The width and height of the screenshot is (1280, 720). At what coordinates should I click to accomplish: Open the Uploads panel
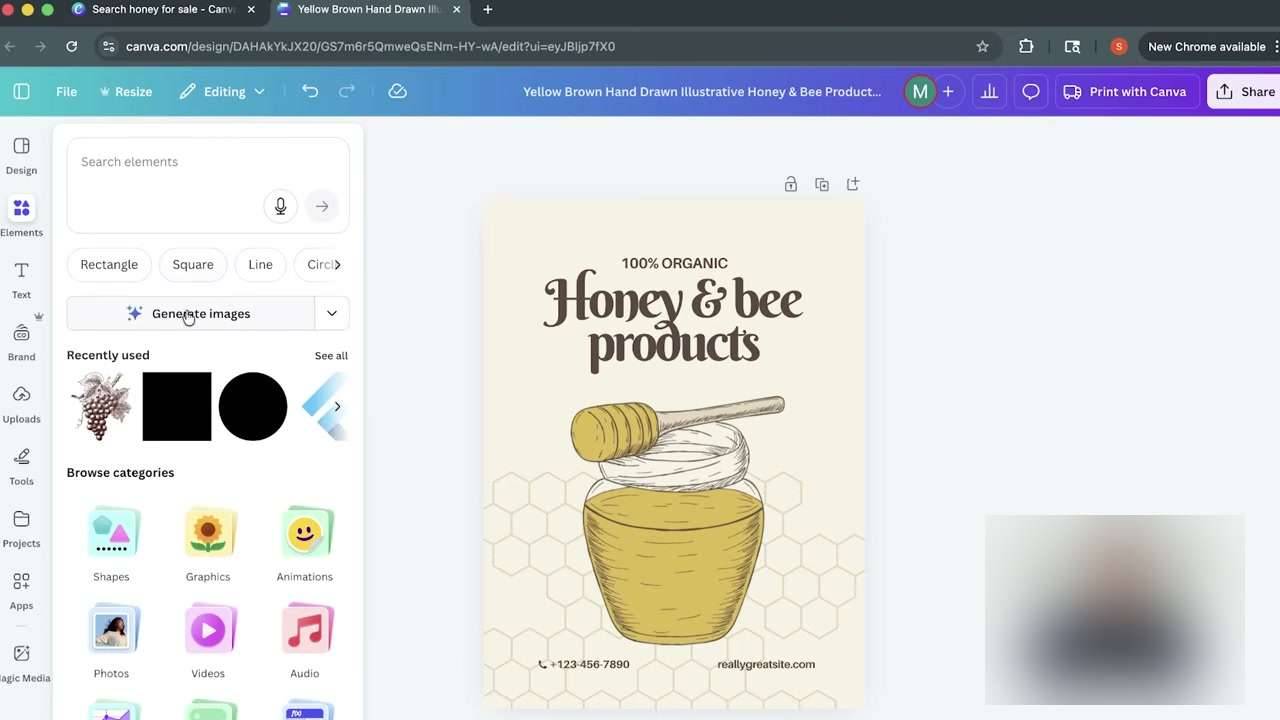21,404
